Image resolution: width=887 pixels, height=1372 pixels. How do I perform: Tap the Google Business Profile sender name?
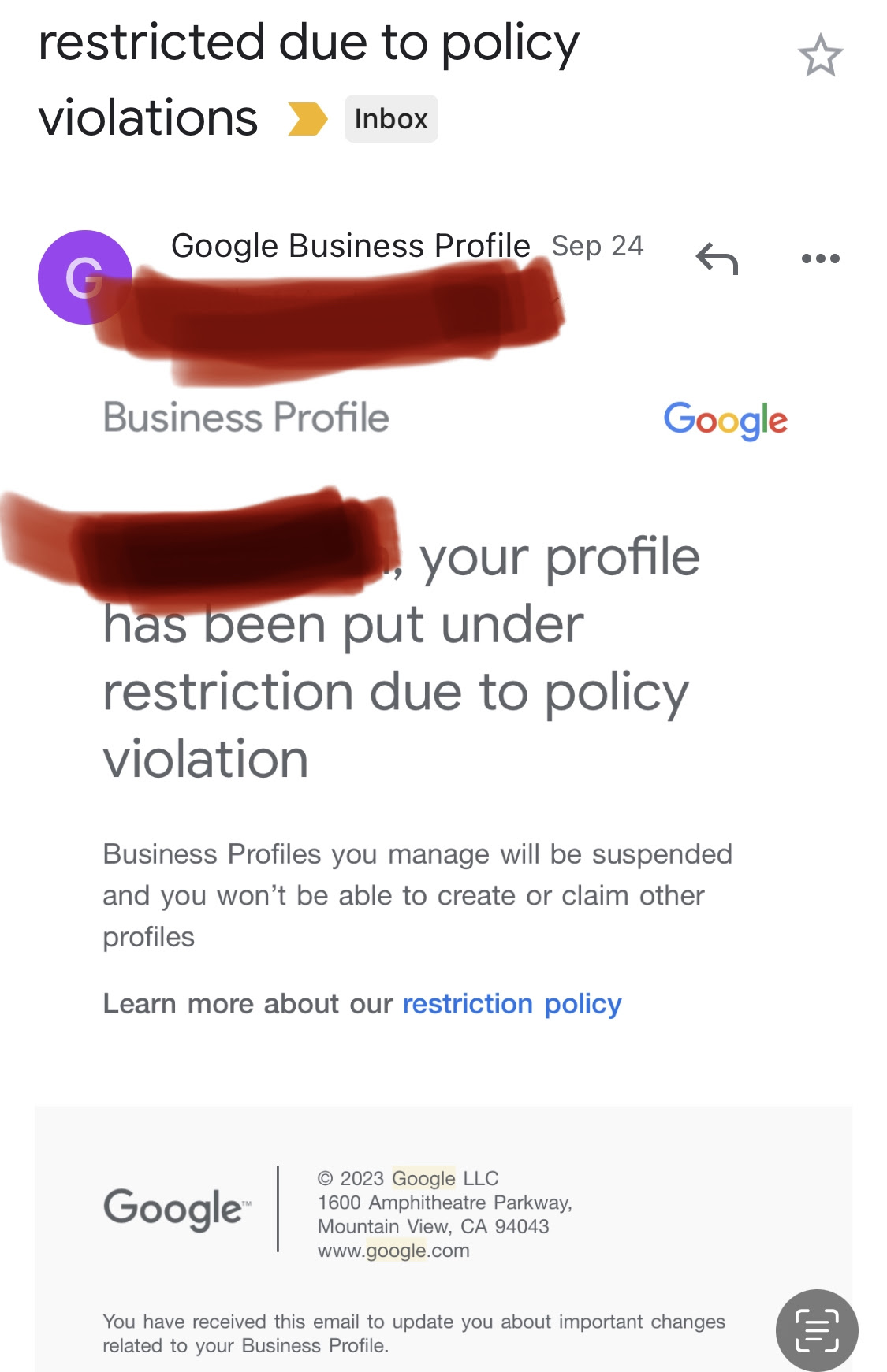(351, 246)
